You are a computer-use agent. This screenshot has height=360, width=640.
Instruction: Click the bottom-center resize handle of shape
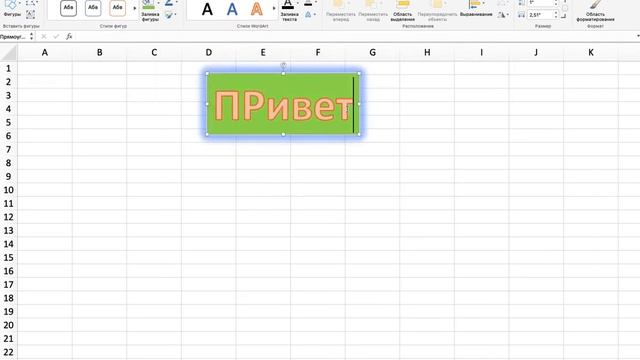coord(283,134)
